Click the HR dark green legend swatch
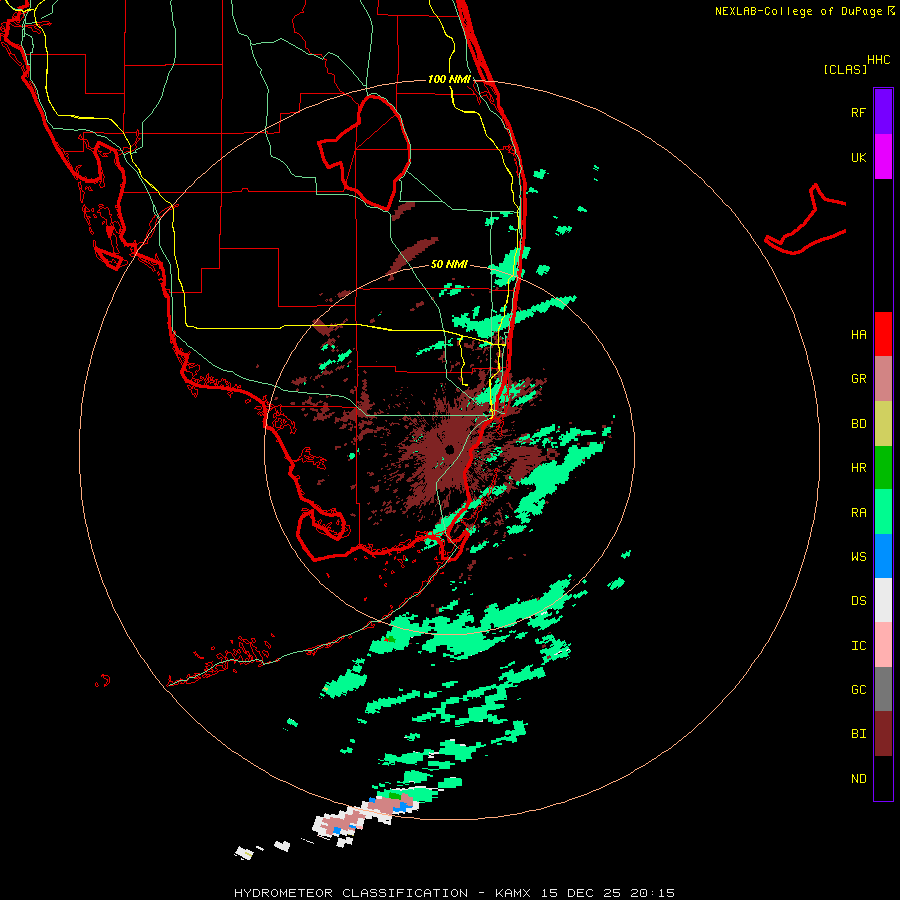Viewport: 900px width, 900px height. (x=883, y=468)
